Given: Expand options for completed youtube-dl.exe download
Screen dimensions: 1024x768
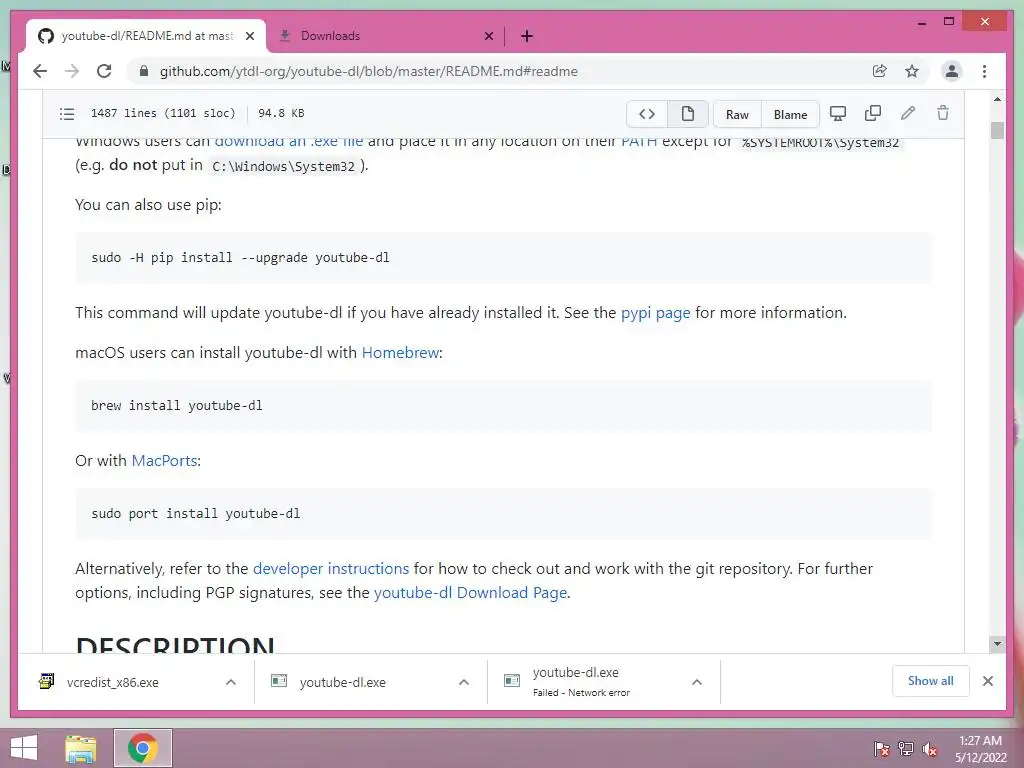Looking at the screenshot, I should (464, 682).
